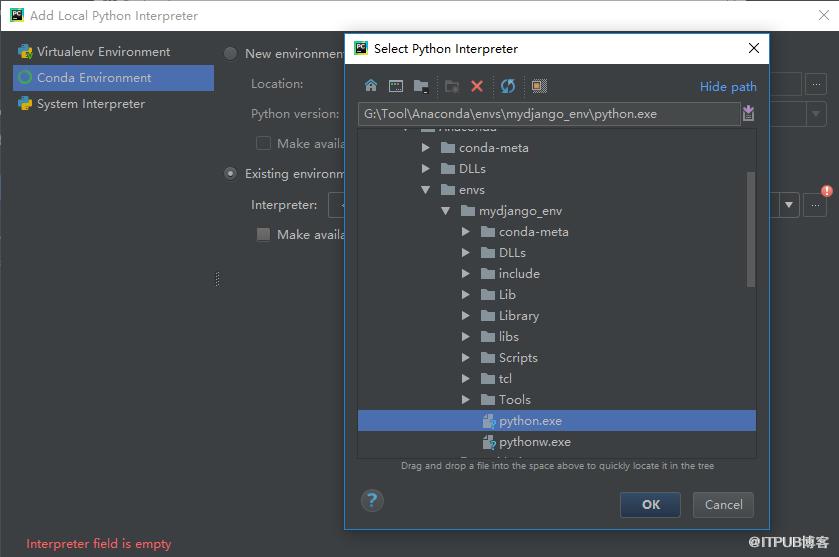Screen dimensions: 839x557
Task: Select the libs folder row
Action: [556, 337]
